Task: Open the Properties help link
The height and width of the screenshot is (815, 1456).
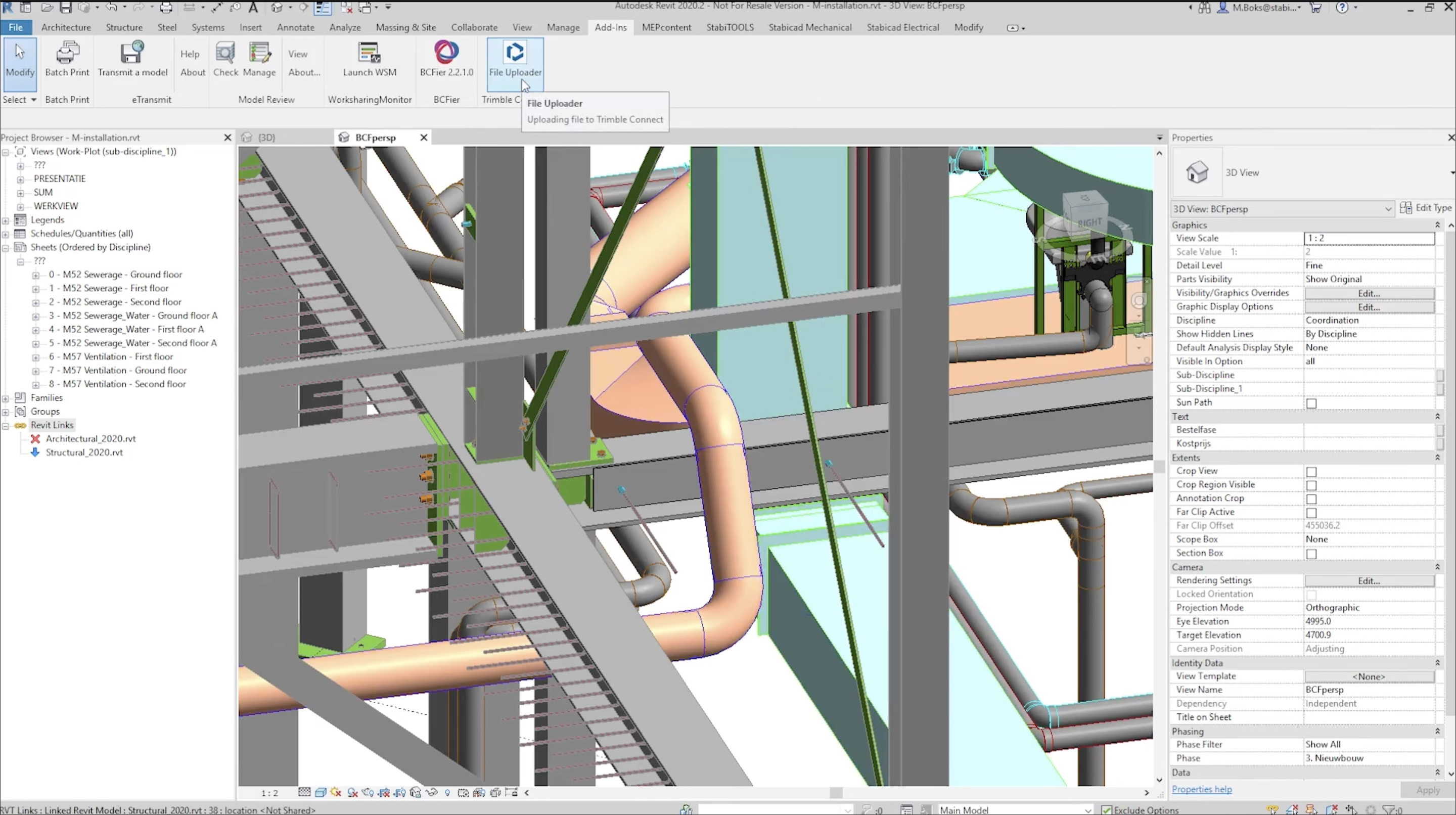Action: point(1202,789)
